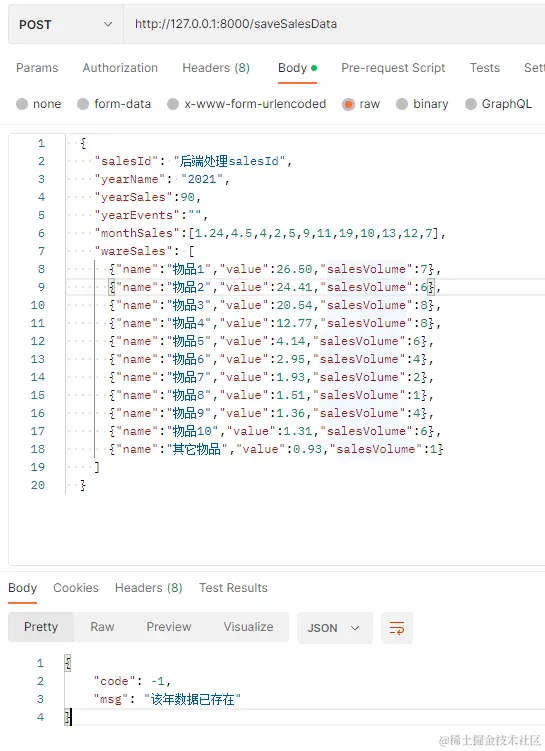Click the "wareSales" key text
This screenshot has height=751, width=545.
coord(134,251)
